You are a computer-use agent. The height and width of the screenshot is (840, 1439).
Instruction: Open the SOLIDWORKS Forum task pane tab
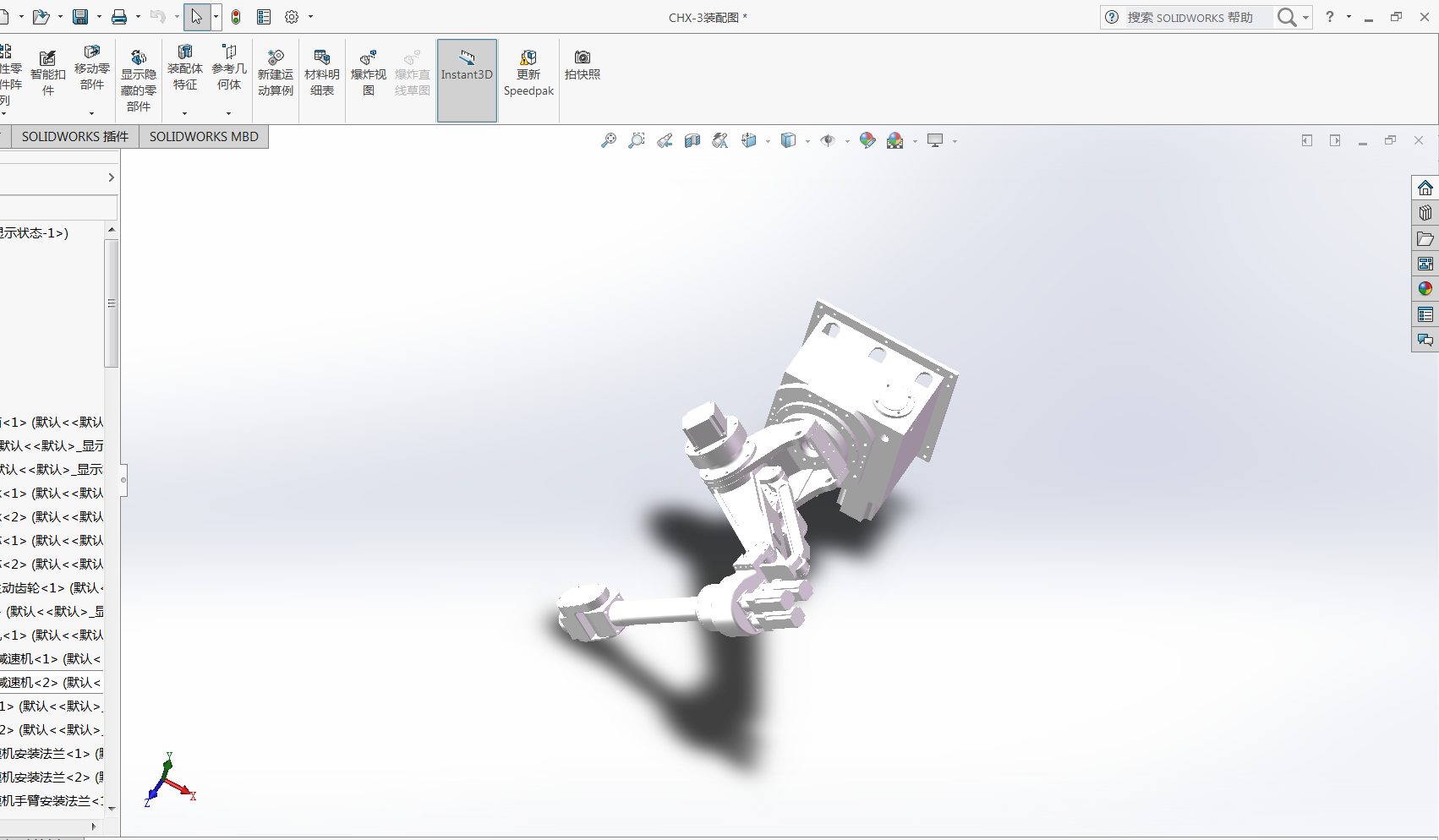pos(1425,340)
